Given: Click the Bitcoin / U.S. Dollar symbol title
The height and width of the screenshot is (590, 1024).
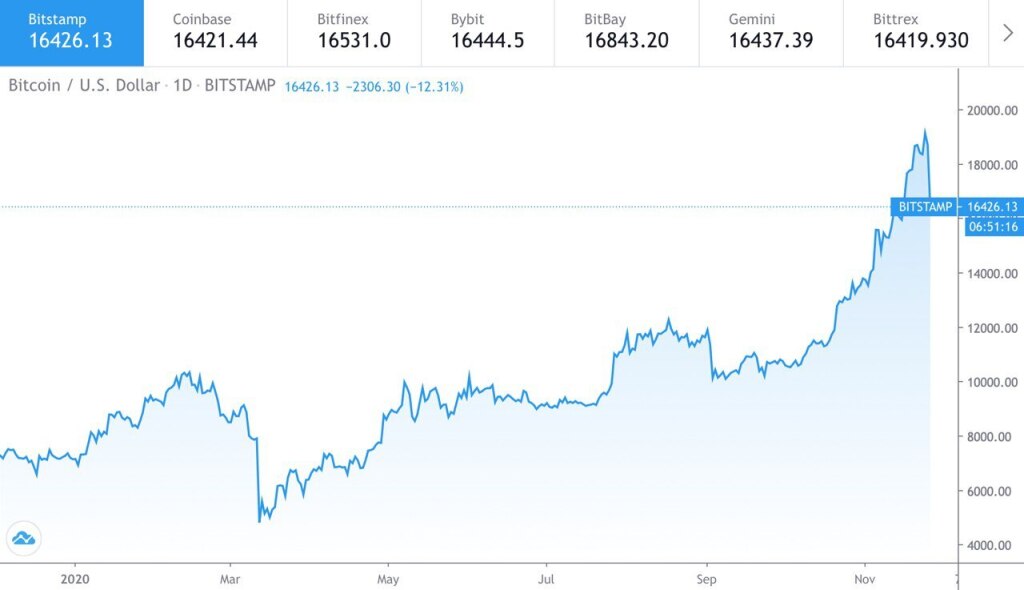Looking at the screenshot, I should [84, 86].
